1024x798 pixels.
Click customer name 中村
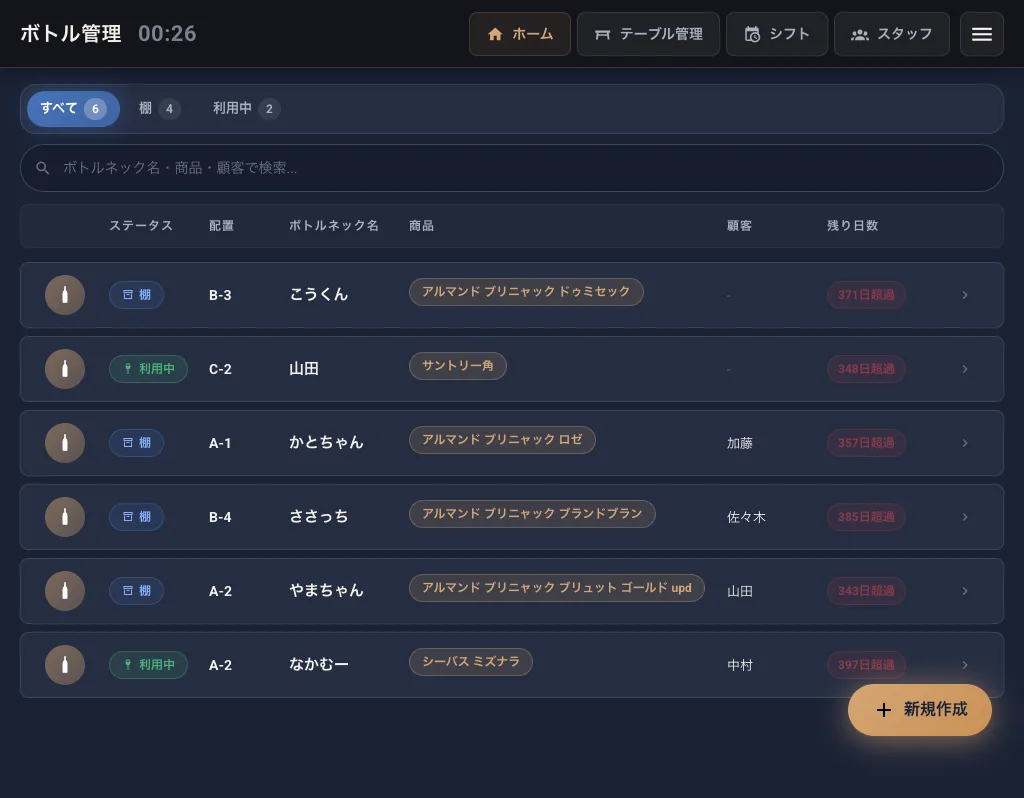click(x=740, y=665)
